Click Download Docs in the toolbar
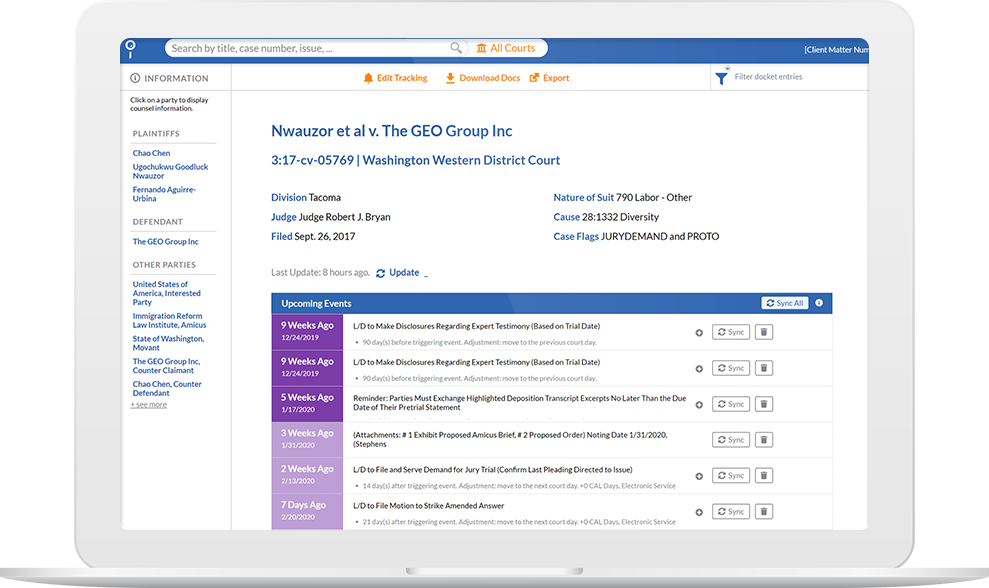This screenshot has height=588, width=989. click(x=483, y=78)
